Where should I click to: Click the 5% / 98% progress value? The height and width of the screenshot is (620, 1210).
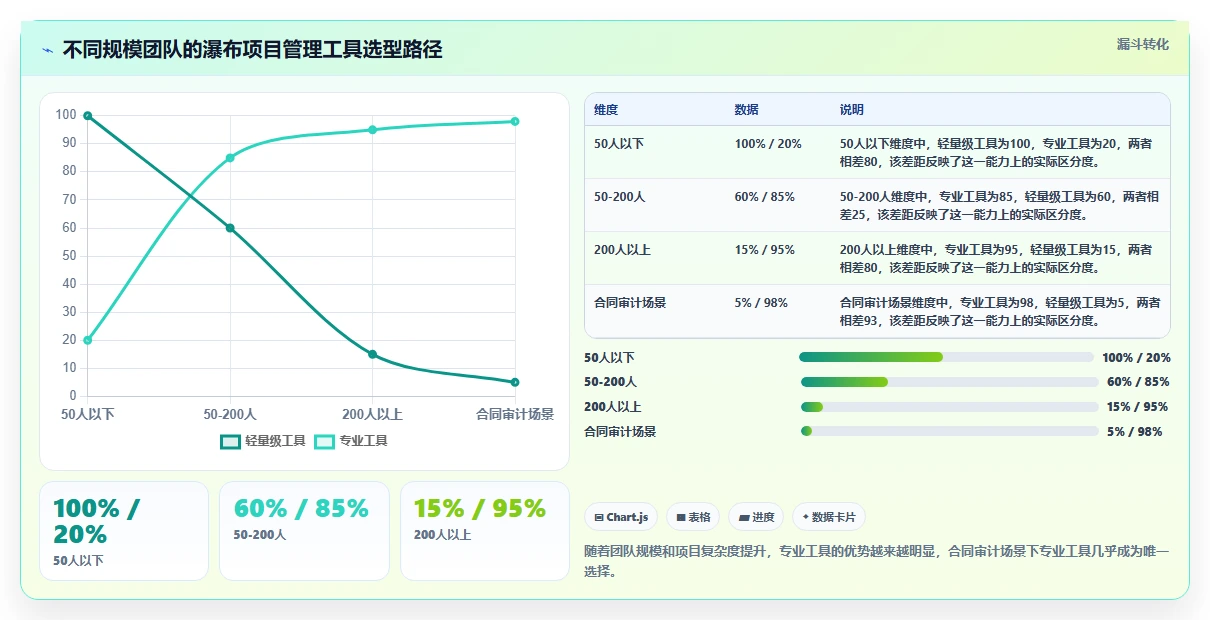1134,432
